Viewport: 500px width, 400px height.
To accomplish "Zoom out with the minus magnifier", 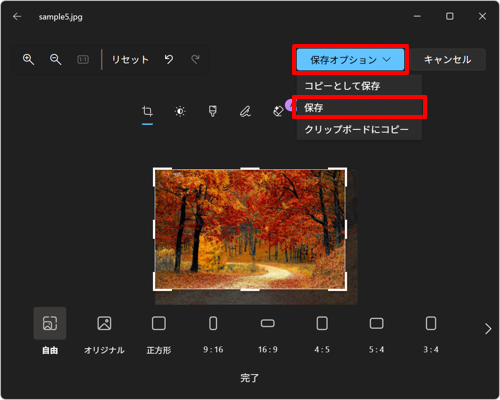I will click(x=55, y=60).
